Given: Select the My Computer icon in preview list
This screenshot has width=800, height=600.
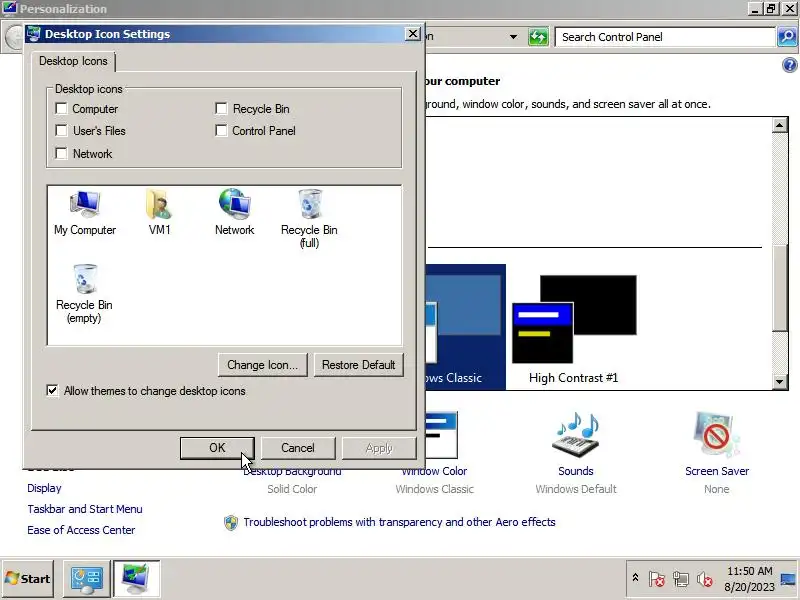Looking at the screenshot, I should pyautogui.click(x=85, y=213).
